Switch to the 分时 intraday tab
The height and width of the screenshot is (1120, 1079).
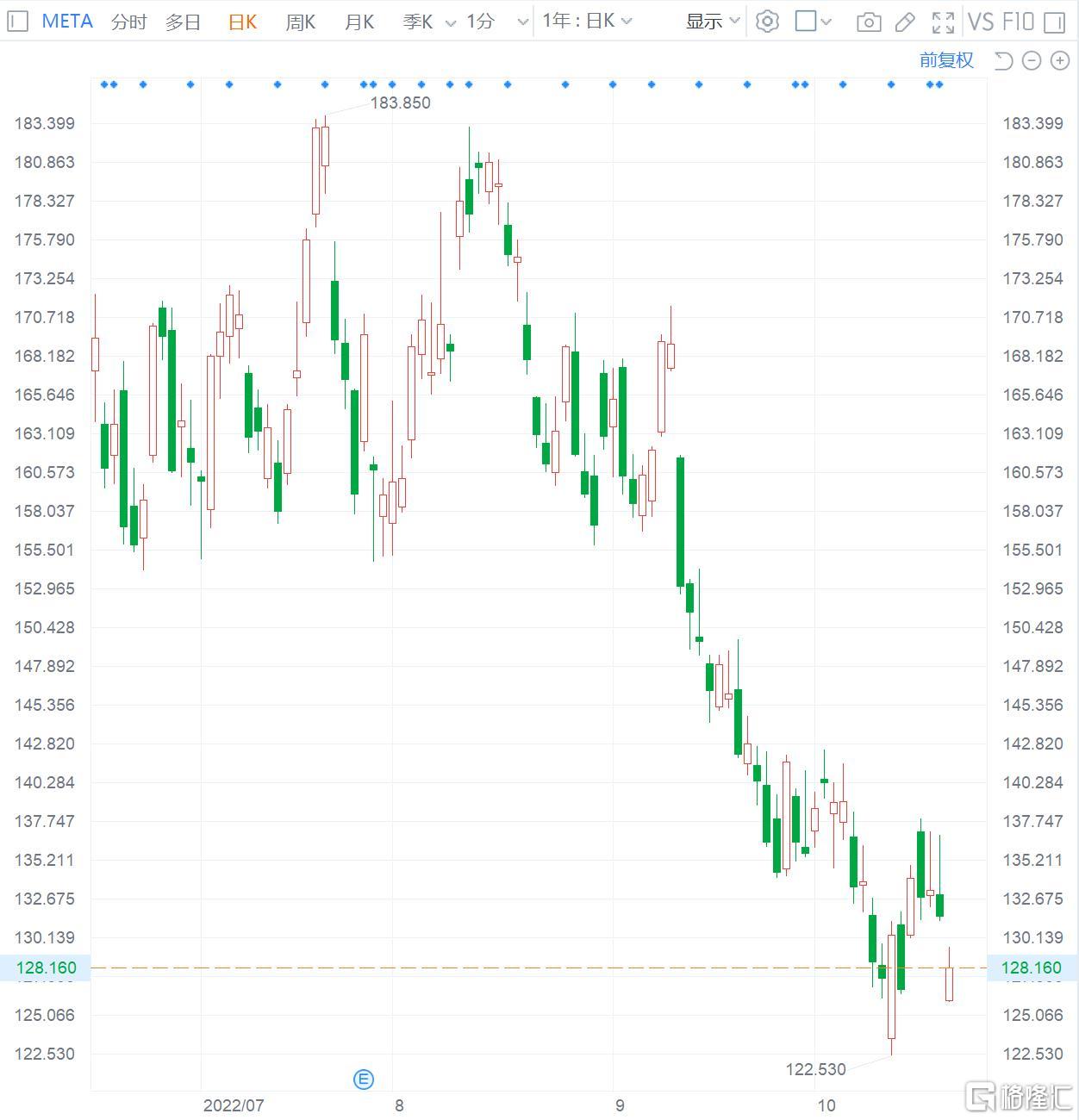(x=128, y=22)
